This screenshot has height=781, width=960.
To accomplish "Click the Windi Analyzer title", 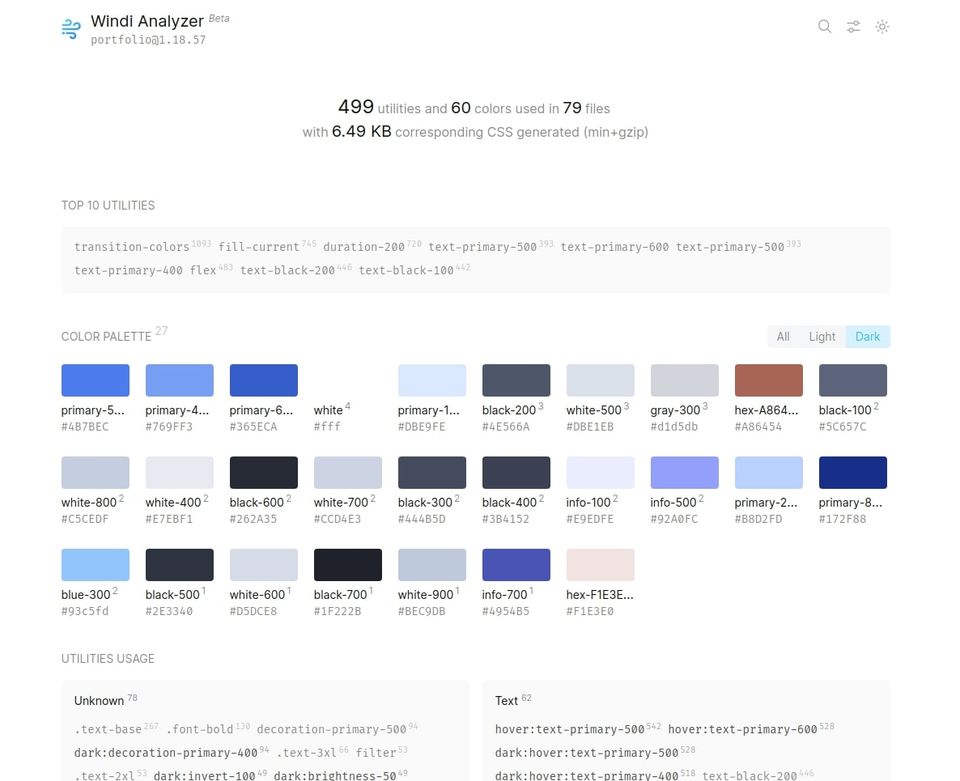I will [147, 21].
